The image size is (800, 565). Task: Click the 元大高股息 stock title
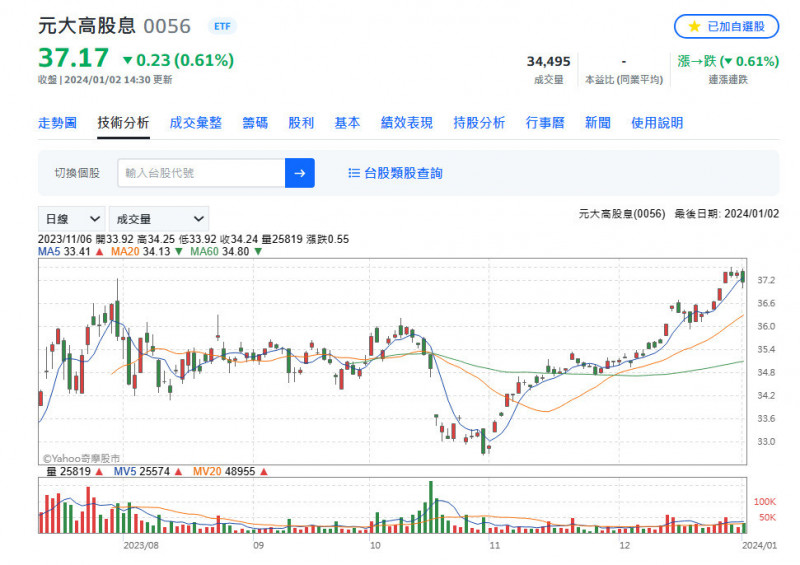87,26
